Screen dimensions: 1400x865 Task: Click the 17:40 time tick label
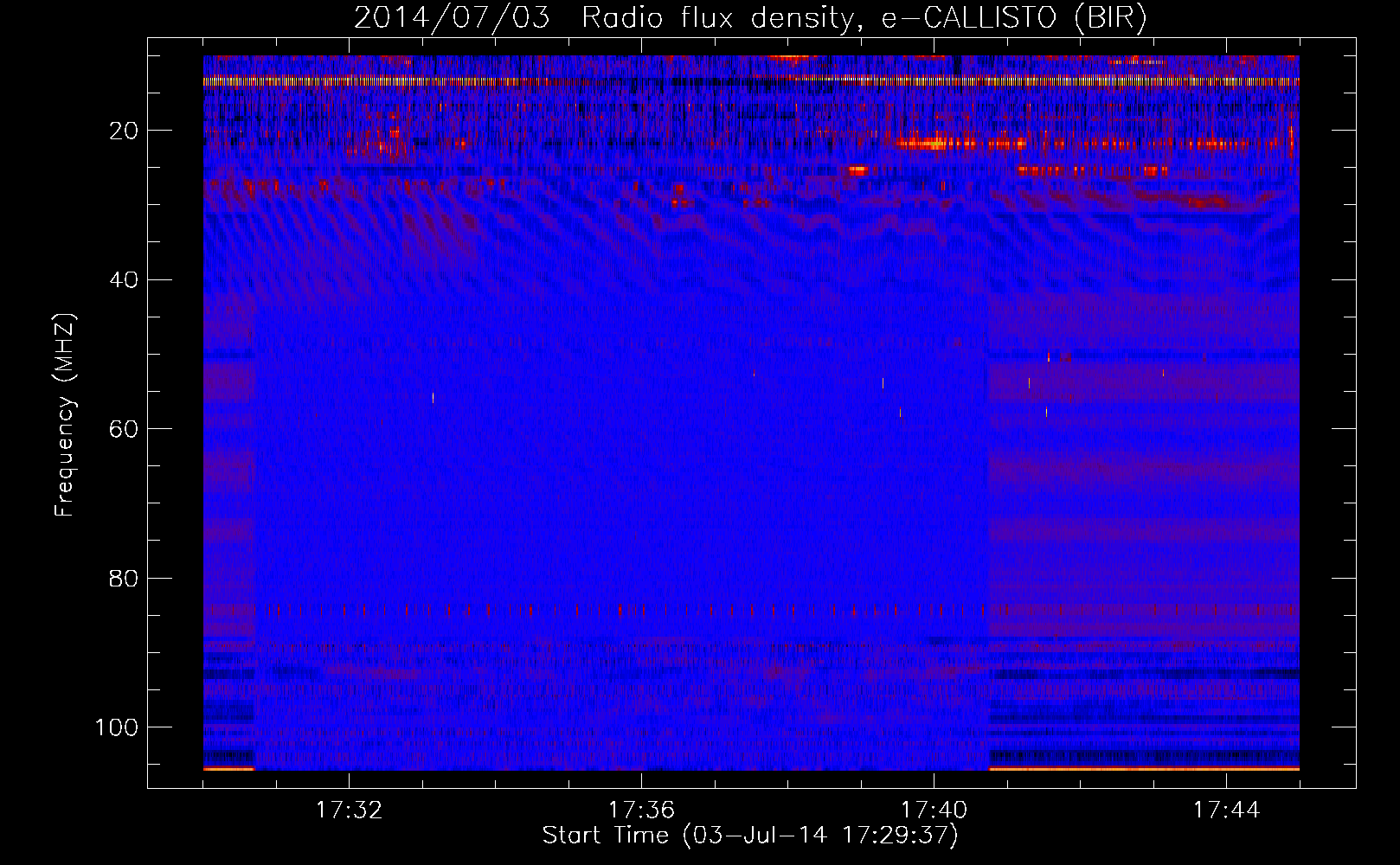coord(934,811)
